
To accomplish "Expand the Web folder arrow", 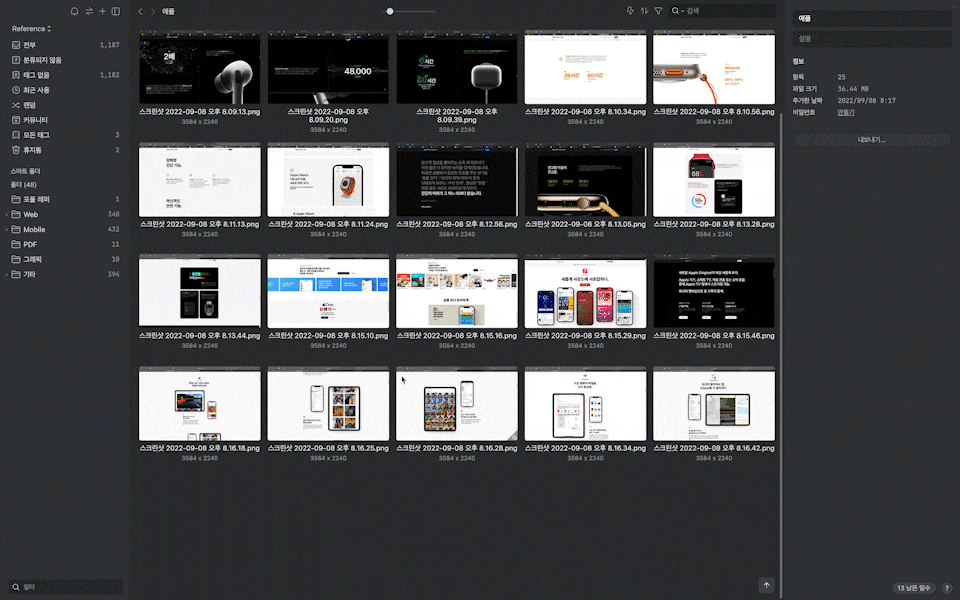I will pos(7,214).
